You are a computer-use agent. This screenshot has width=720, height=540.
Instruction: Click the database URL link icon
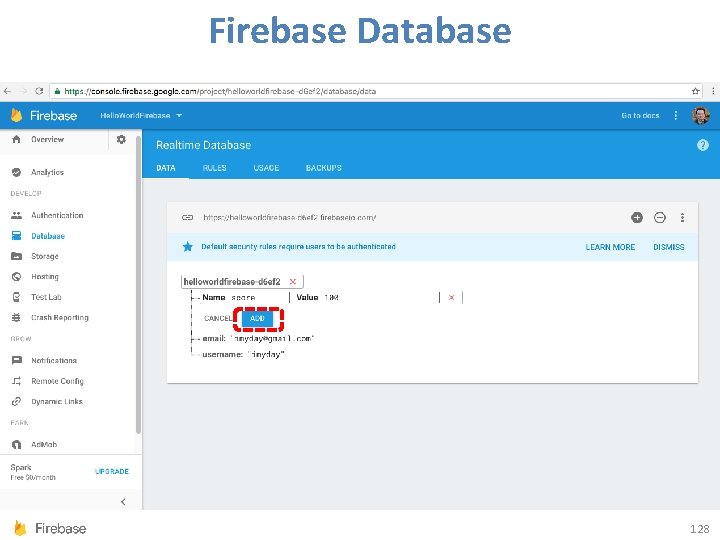(187, 217)
